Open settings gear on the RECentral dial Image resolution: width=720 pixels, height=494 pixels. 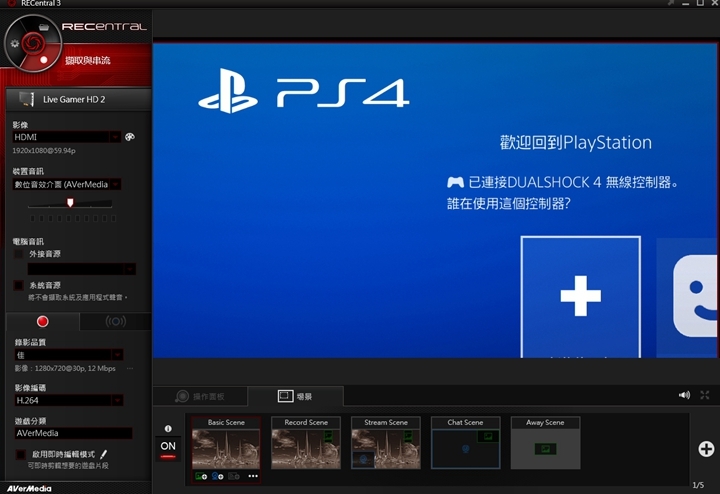pos(15,44)
